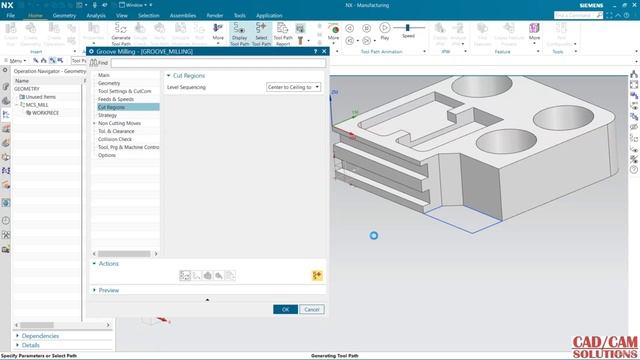Open the History clock icon in left resource bar

click(x=6, y=220)
